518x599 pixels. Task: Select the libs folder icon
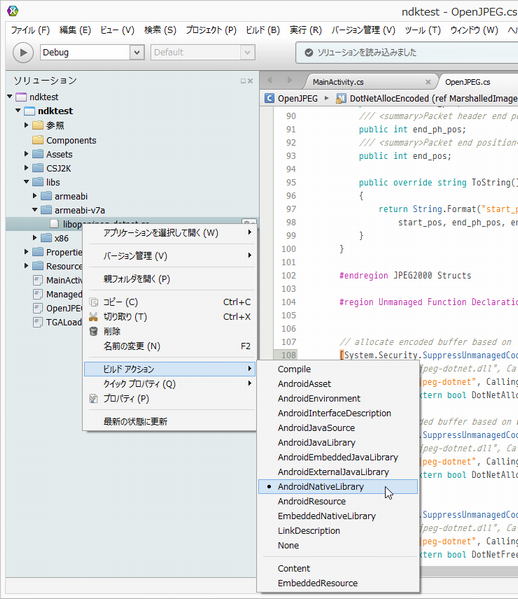tap(38, 182)
